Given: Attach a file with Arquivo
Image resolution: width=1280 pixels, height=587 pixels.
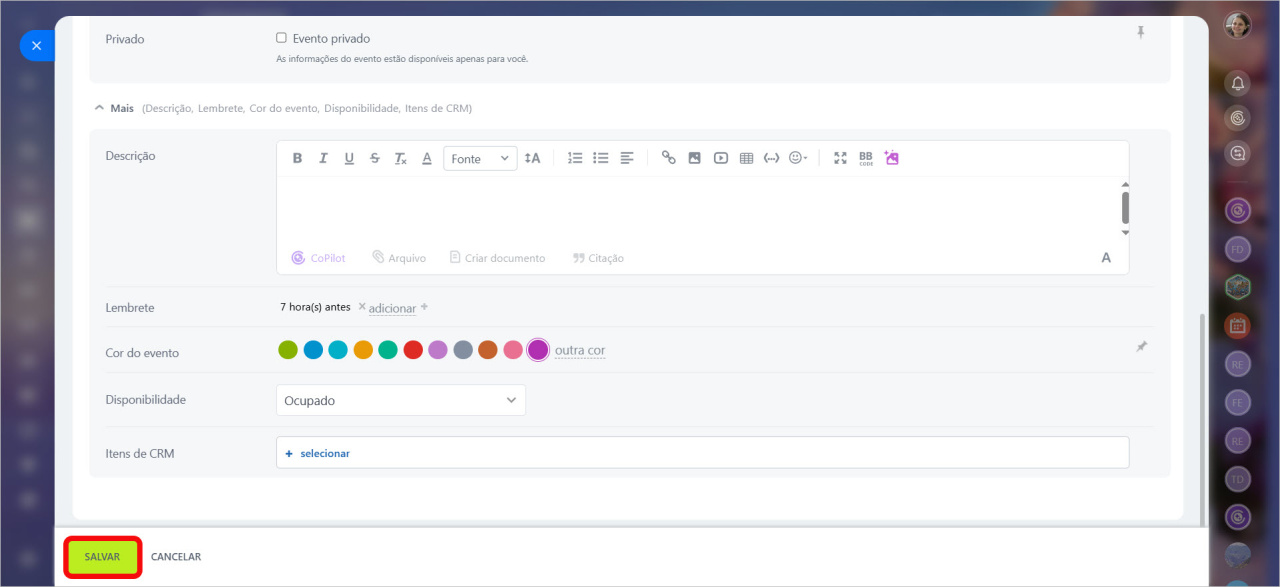Looking at the screenshot, I should [399, 258].
